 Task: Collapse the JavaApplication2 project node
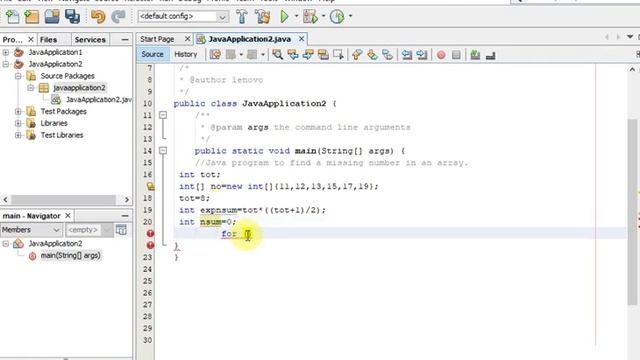pos(6,64)
